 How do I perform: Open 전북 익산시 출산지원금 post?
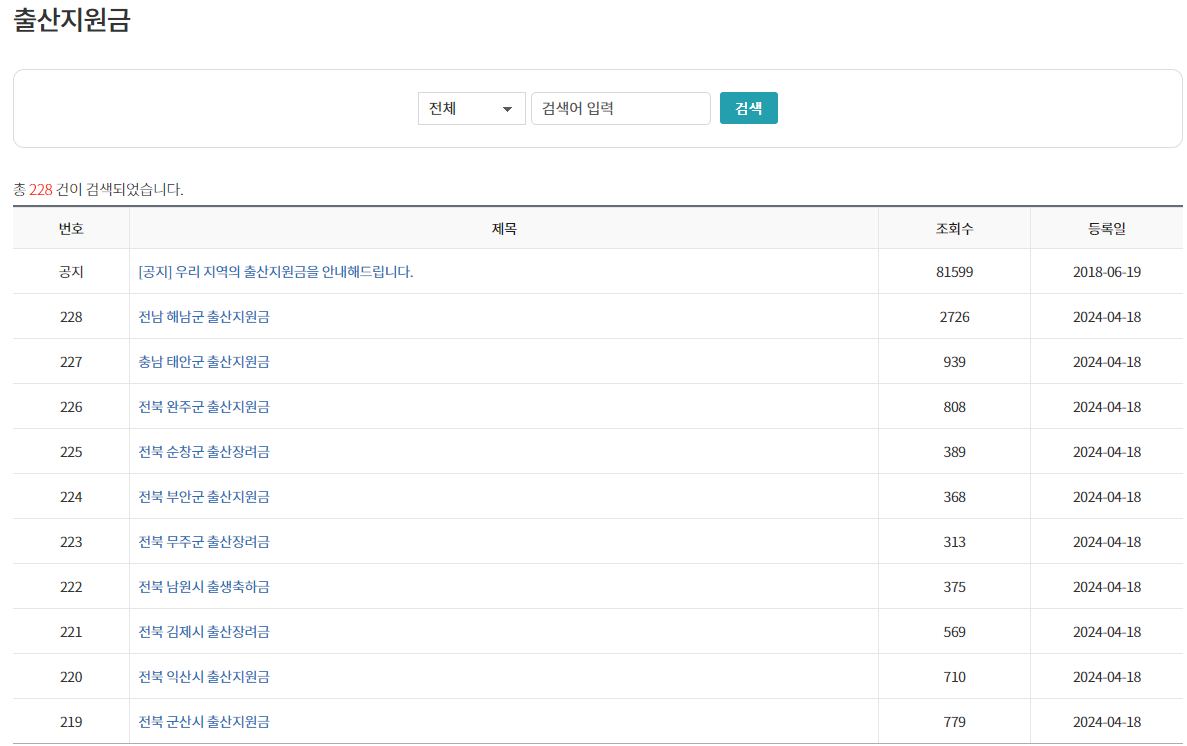[204, 677]
